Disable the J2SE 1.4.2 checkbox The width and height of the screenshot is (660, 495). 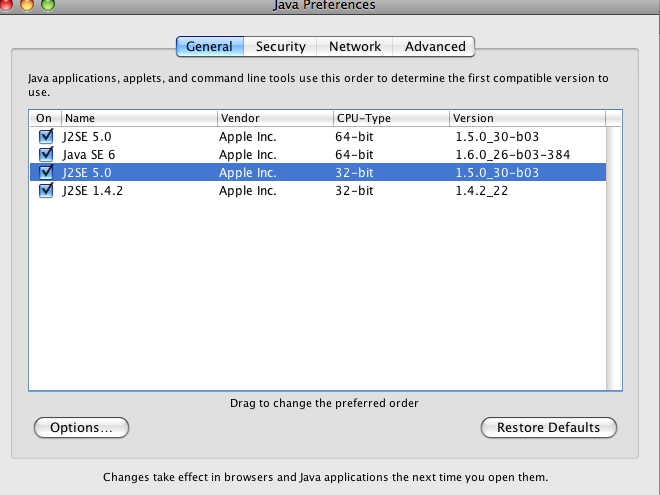46,190
